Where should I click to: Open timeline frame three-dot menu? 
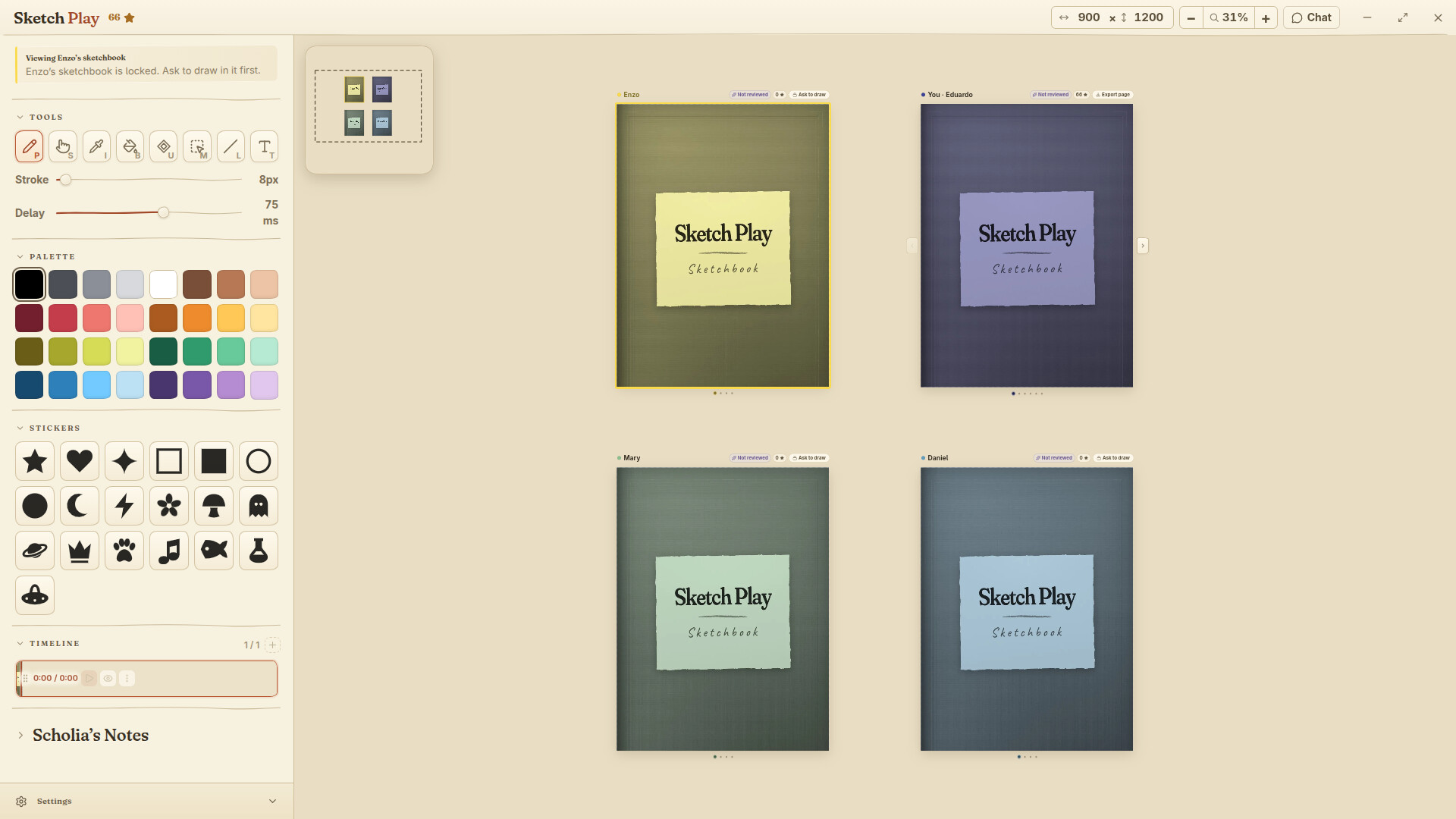(x=127, y=679)
